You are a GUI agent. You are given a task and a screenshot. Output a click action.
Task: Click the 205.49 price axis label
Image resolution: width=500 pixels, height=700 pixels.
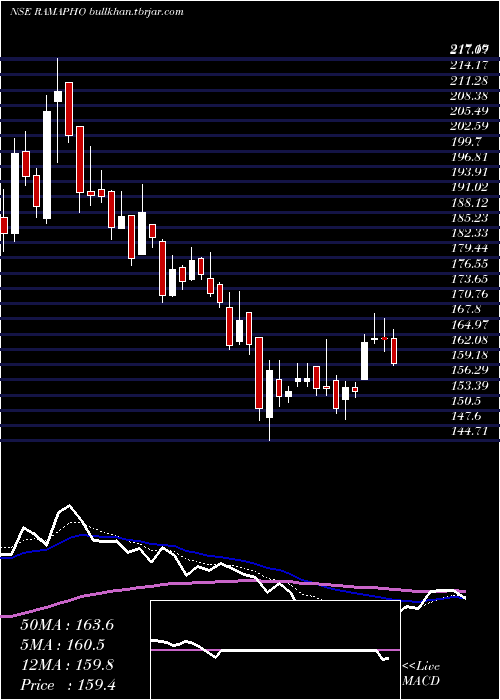click(470, 111)
